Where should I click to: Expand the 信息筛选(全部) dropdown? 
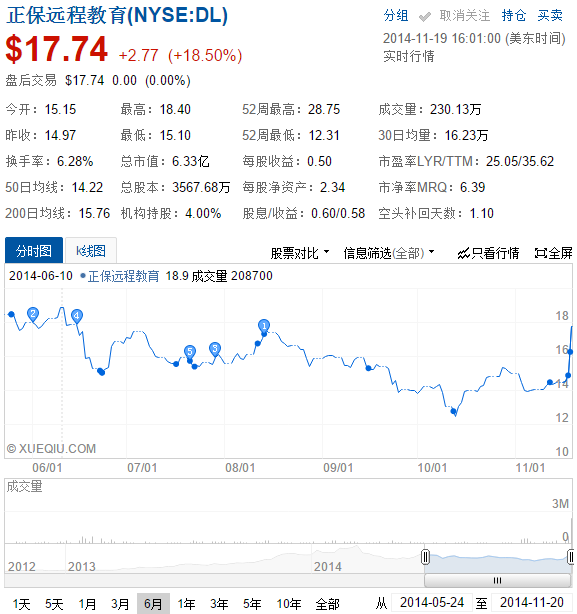pyautogui.click(x=389, y=253)
